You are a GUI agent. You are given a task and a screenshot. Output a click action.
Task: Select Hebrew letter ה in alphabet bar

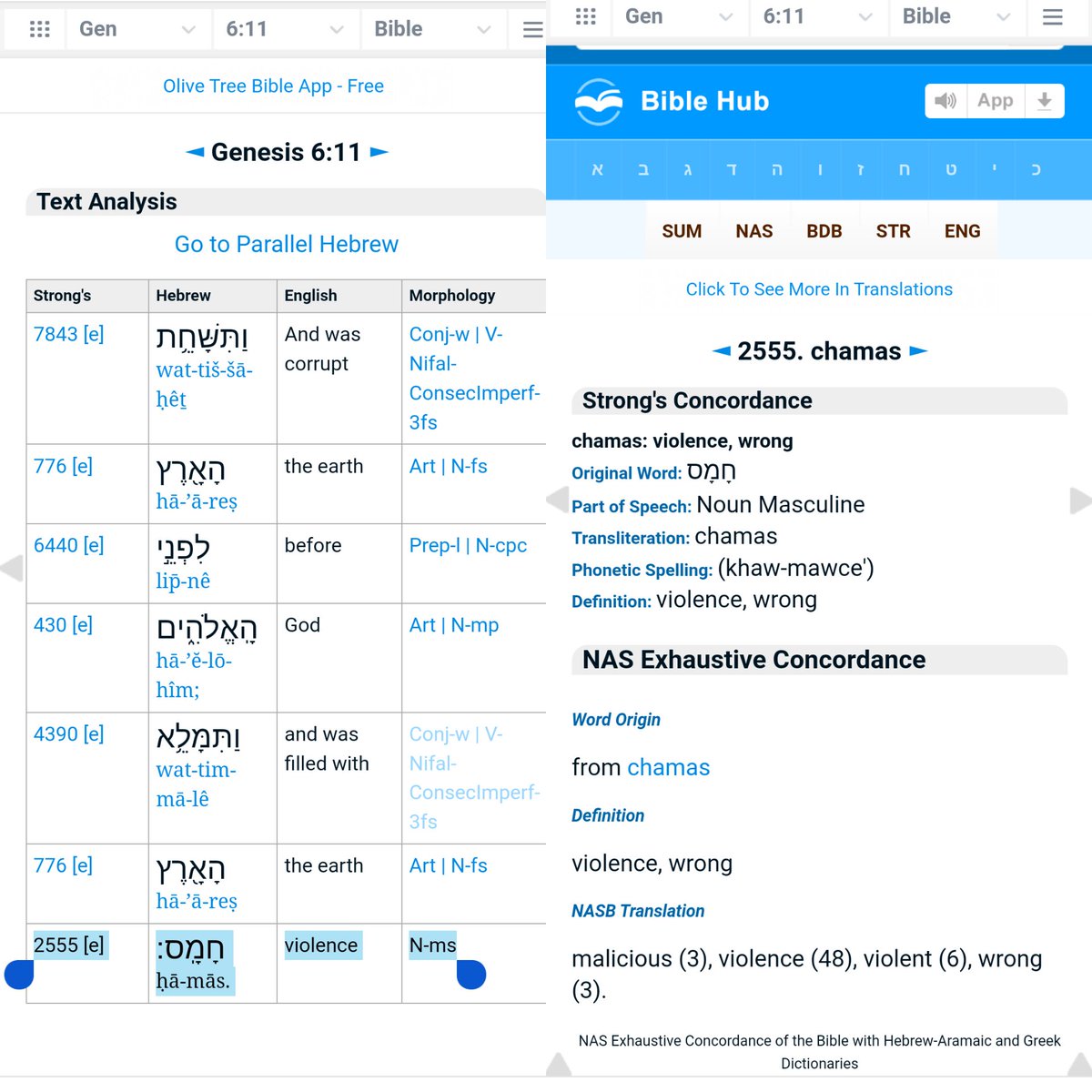776,170
